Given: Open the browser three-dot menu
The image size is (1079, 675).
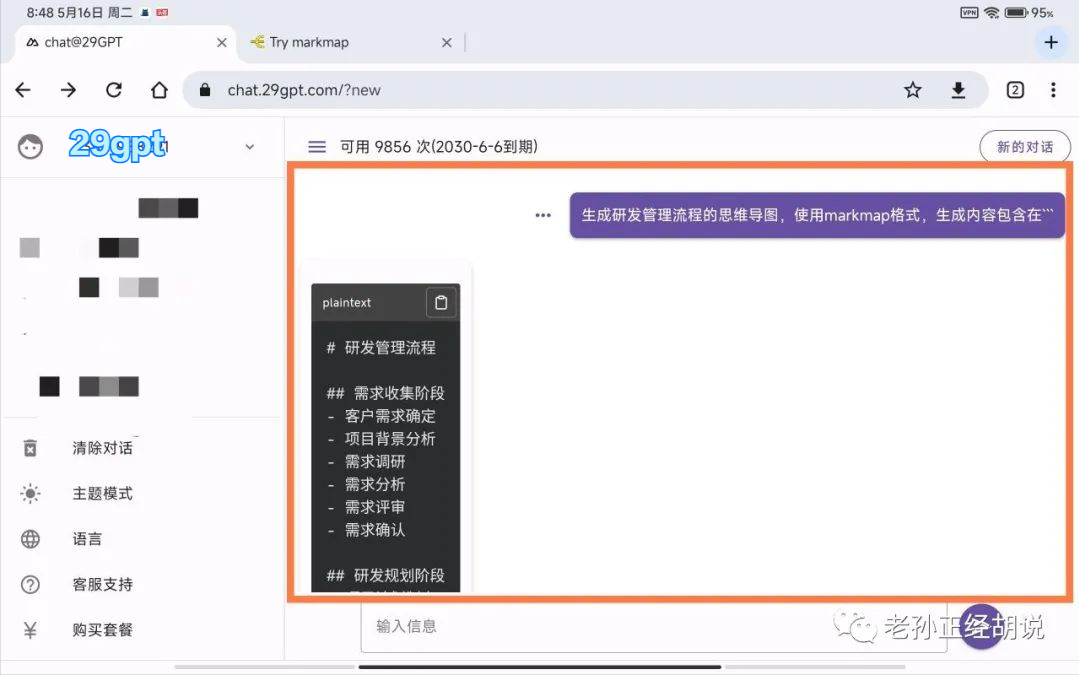Looking at the screenshot, I should coord(1053,90).
